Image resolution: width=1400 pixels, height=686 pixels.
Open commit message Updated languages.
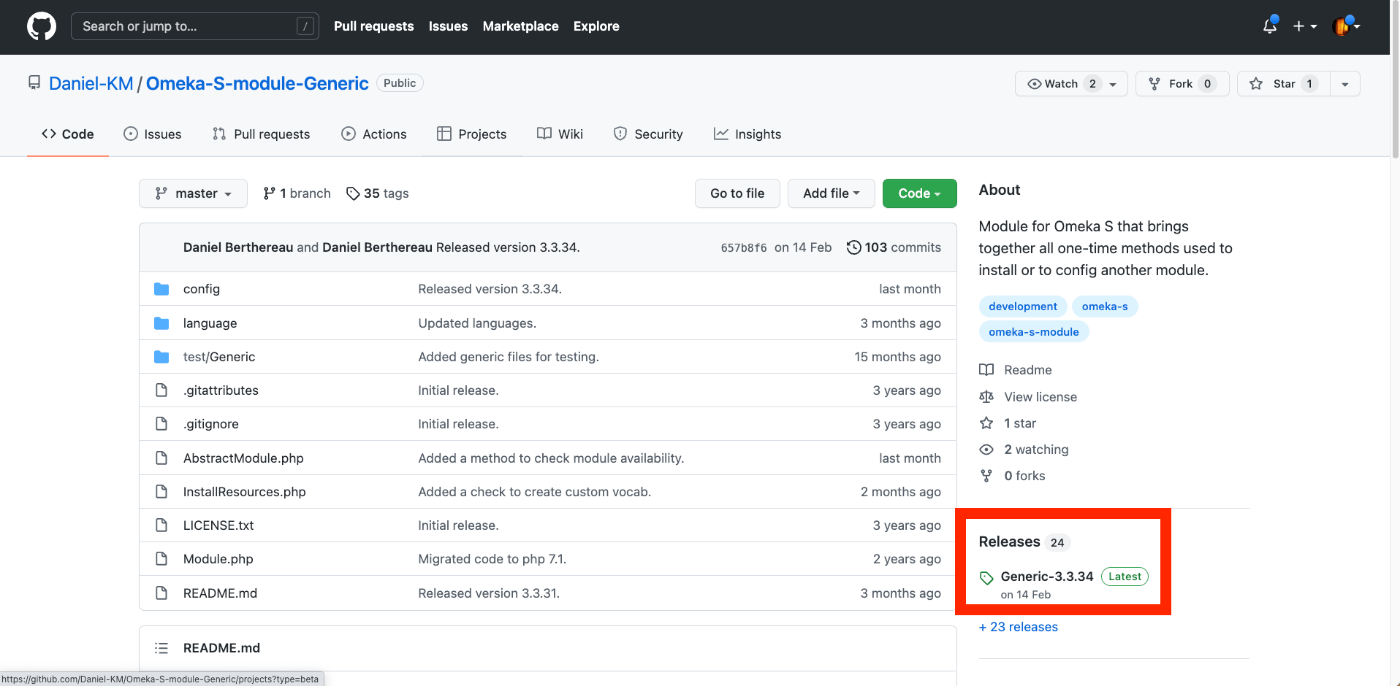tap(477, 323)
